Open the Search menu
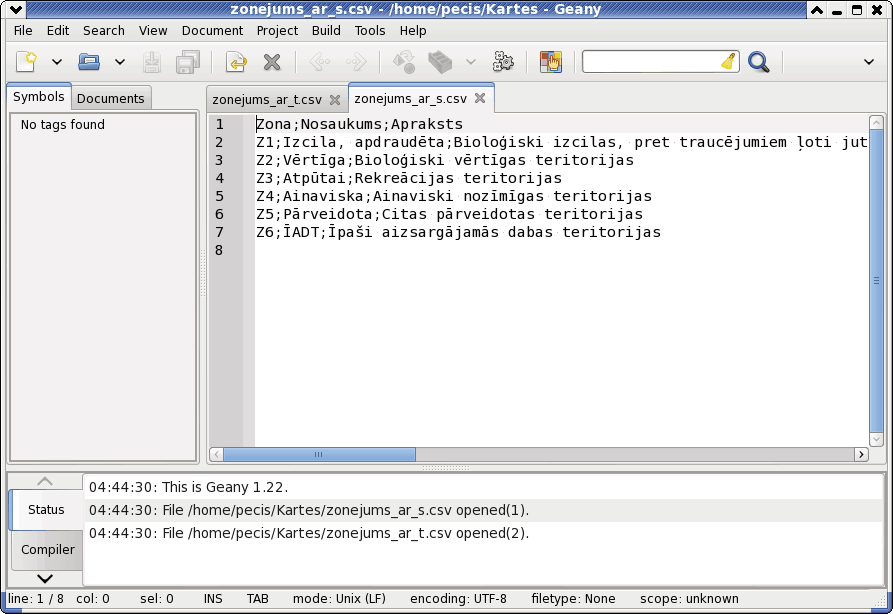This screenshot has width=893, height=614. click(104, 31)
